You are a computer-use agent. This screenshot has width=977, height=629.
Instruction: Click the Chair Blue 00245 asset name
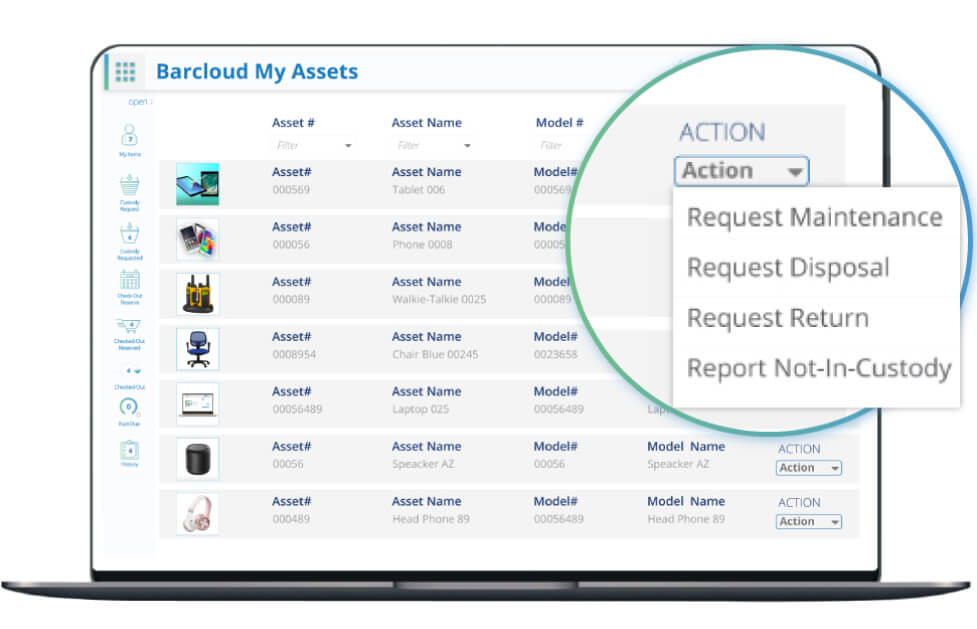pyautogui.click(x=435, y=354)
